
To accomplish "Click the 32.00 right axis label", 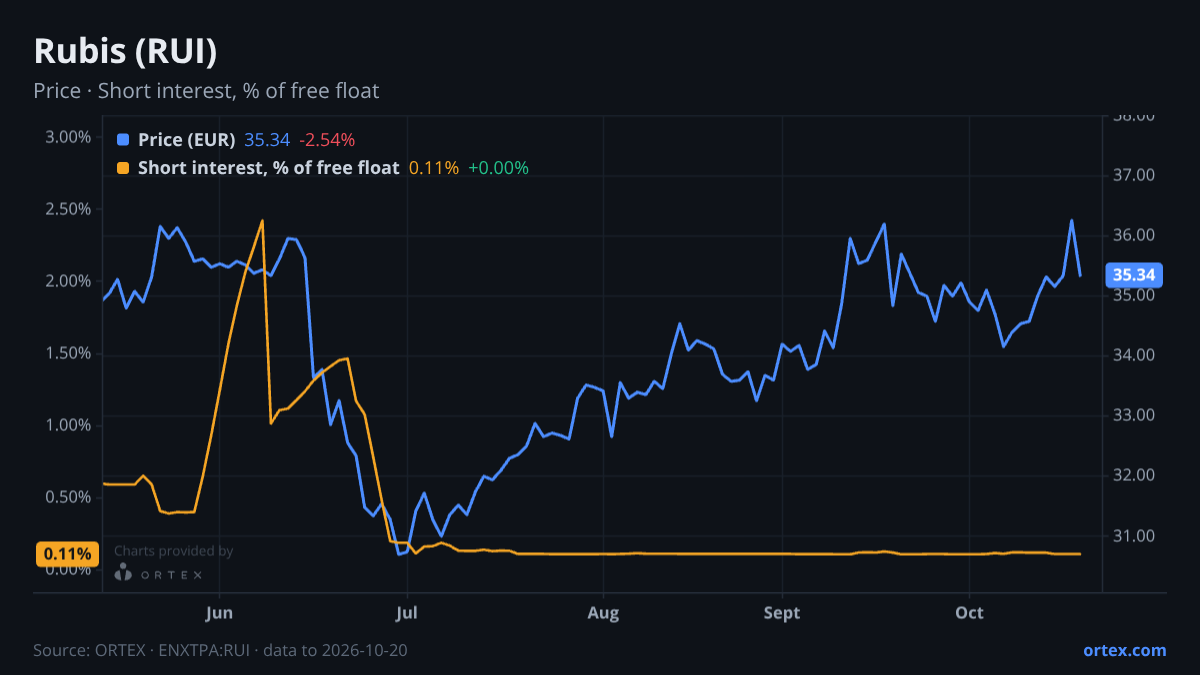I will tap(1133, 476).
